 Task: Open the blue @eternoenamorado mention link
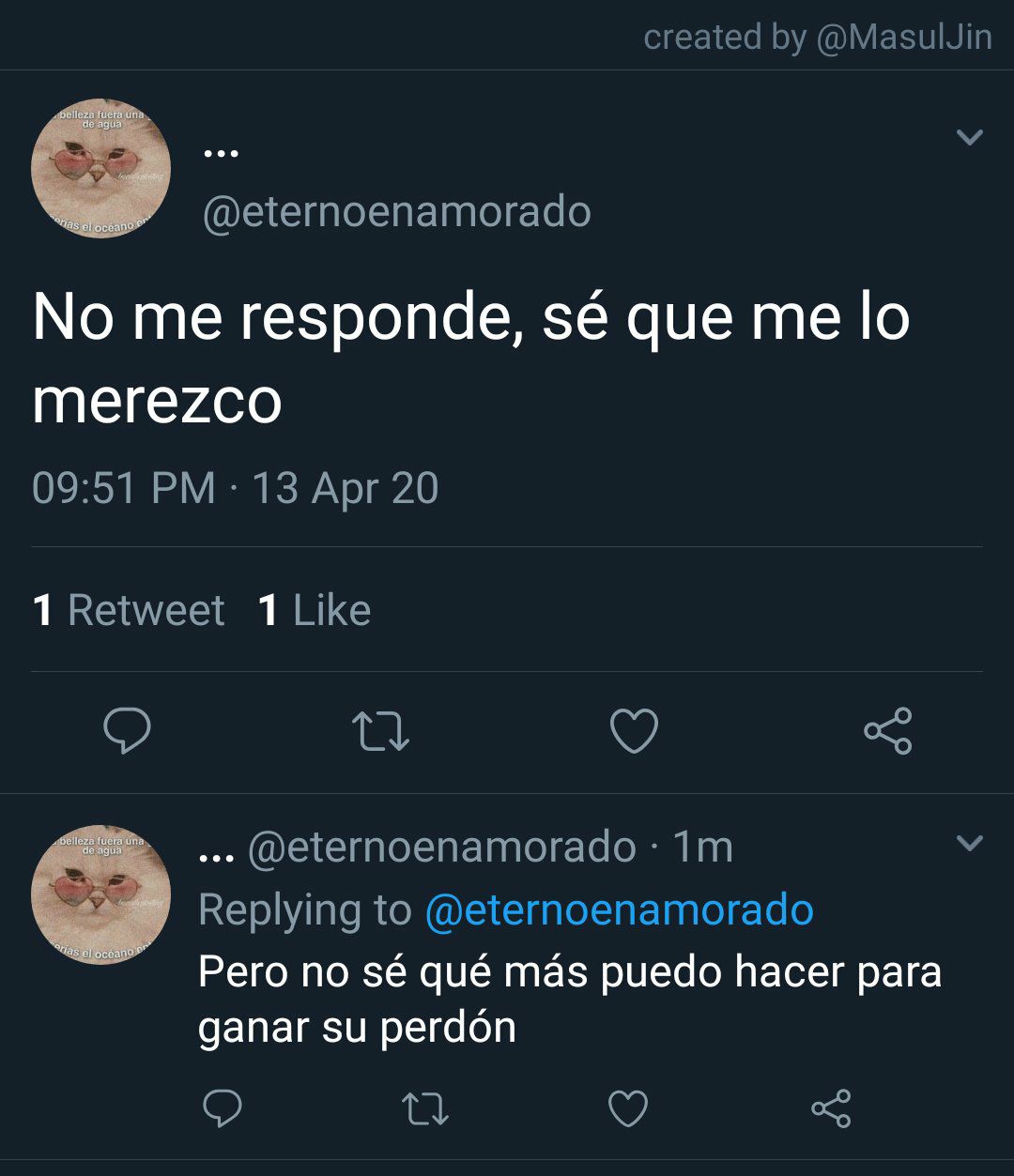[x=619, y=909]
